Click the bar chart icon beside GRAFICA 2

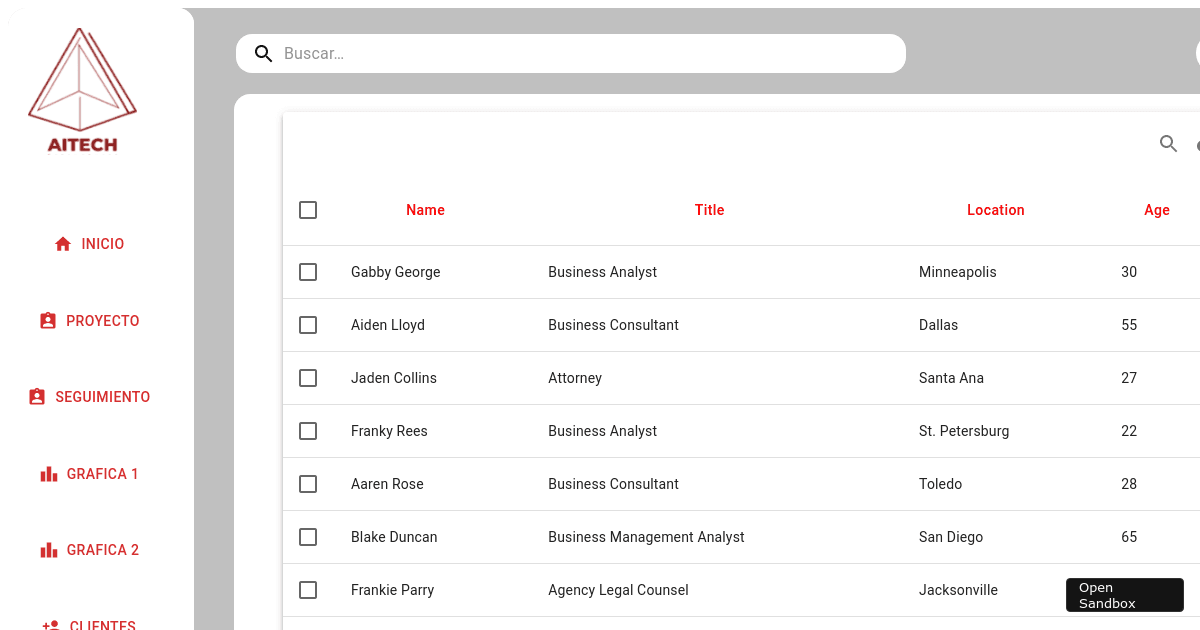(x=48, y=550)
